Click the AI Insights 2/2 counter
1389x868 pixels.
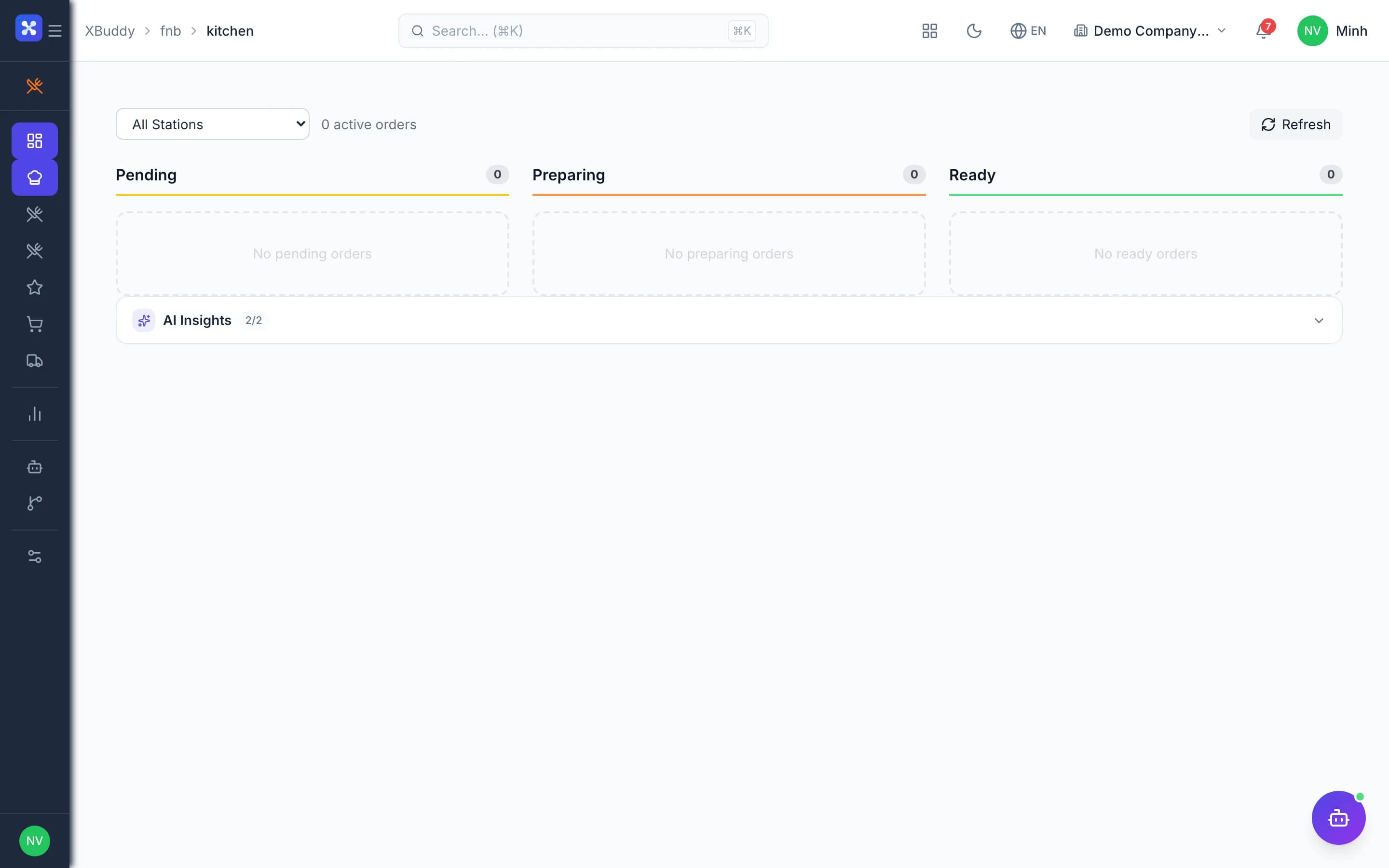click(x=253, y=320)
